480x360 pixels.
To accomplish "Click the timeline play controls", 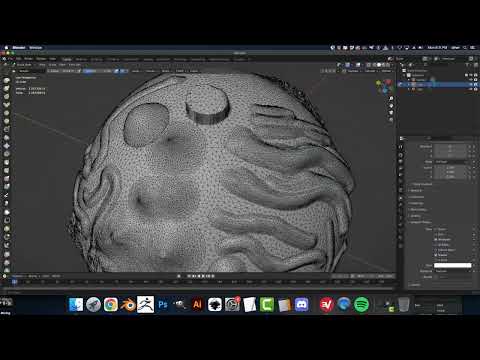I will (x=200, y=276).
